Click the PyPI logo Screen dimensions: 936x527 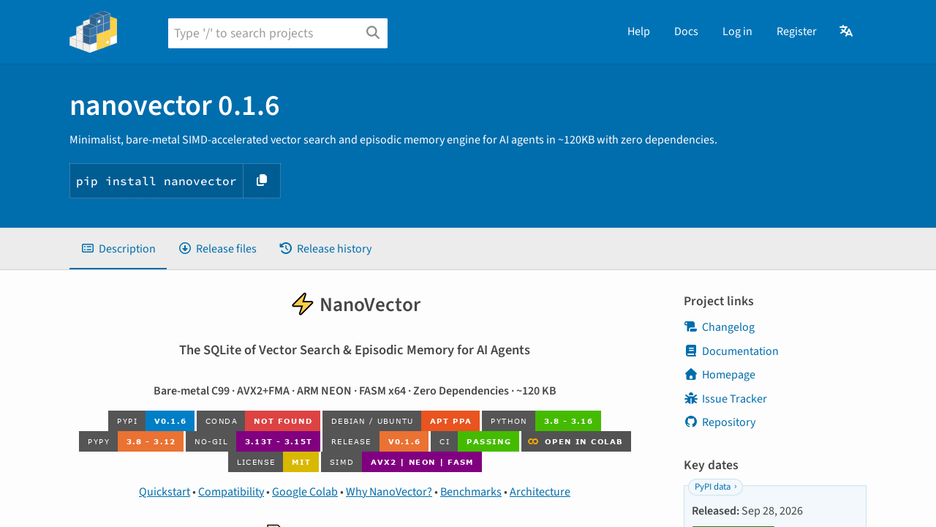(x=93, y=32)
